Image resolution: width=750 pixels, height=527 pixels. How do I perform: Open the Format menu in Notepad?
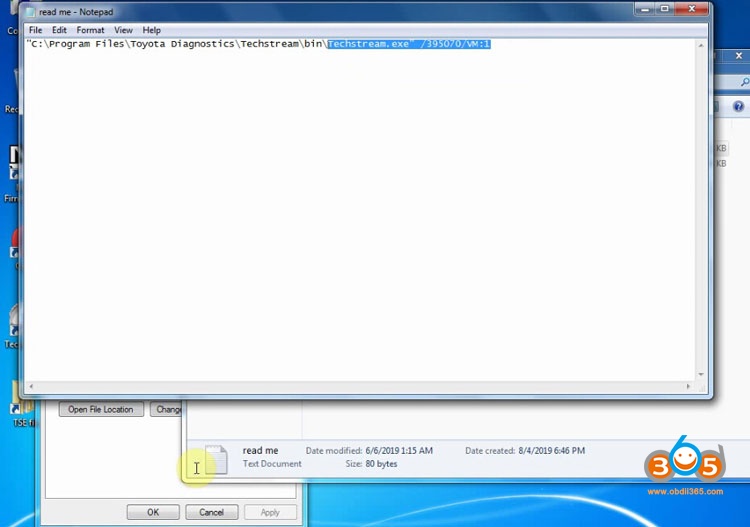[x=90, y=30]
